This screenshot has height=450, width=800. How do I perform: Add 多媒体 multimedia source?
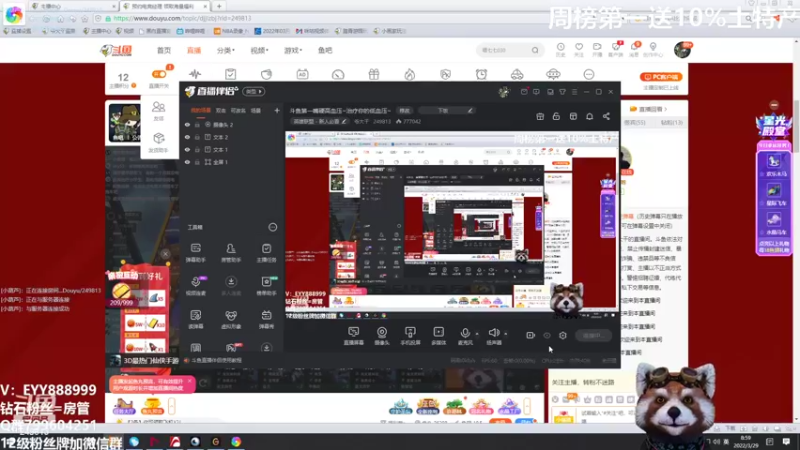pyautogui.click(x=438, y=336)
